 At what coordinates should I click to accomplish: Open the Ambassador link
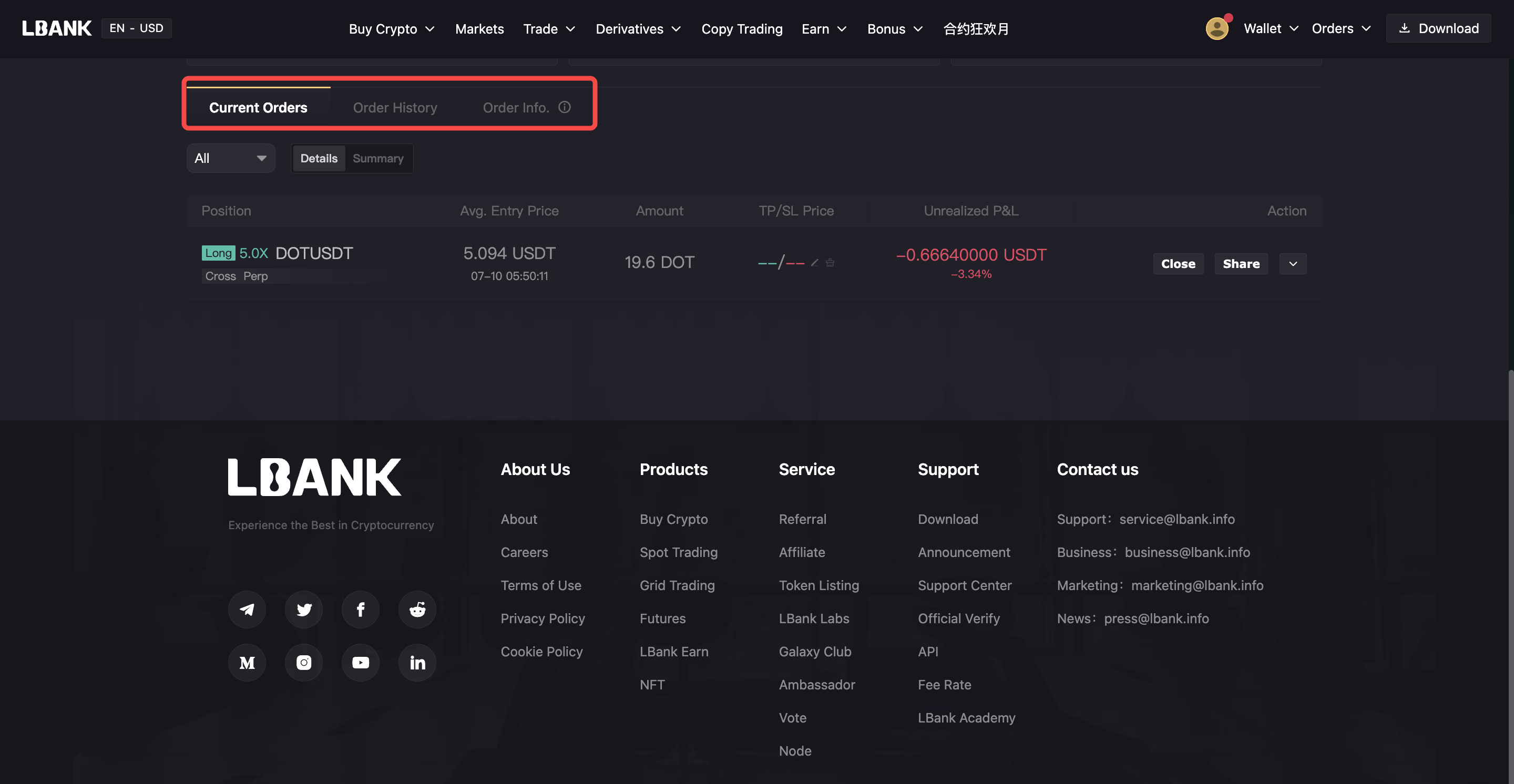(x=816, y=684)
